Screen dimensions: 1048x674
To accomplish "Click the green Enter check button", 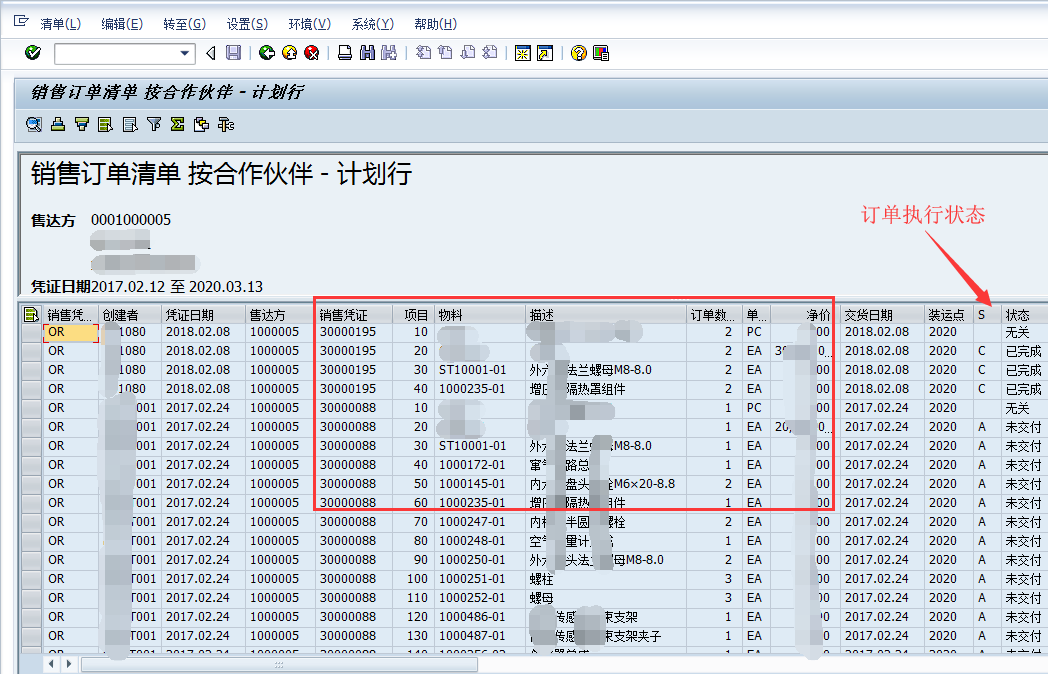I will (34, 52).
